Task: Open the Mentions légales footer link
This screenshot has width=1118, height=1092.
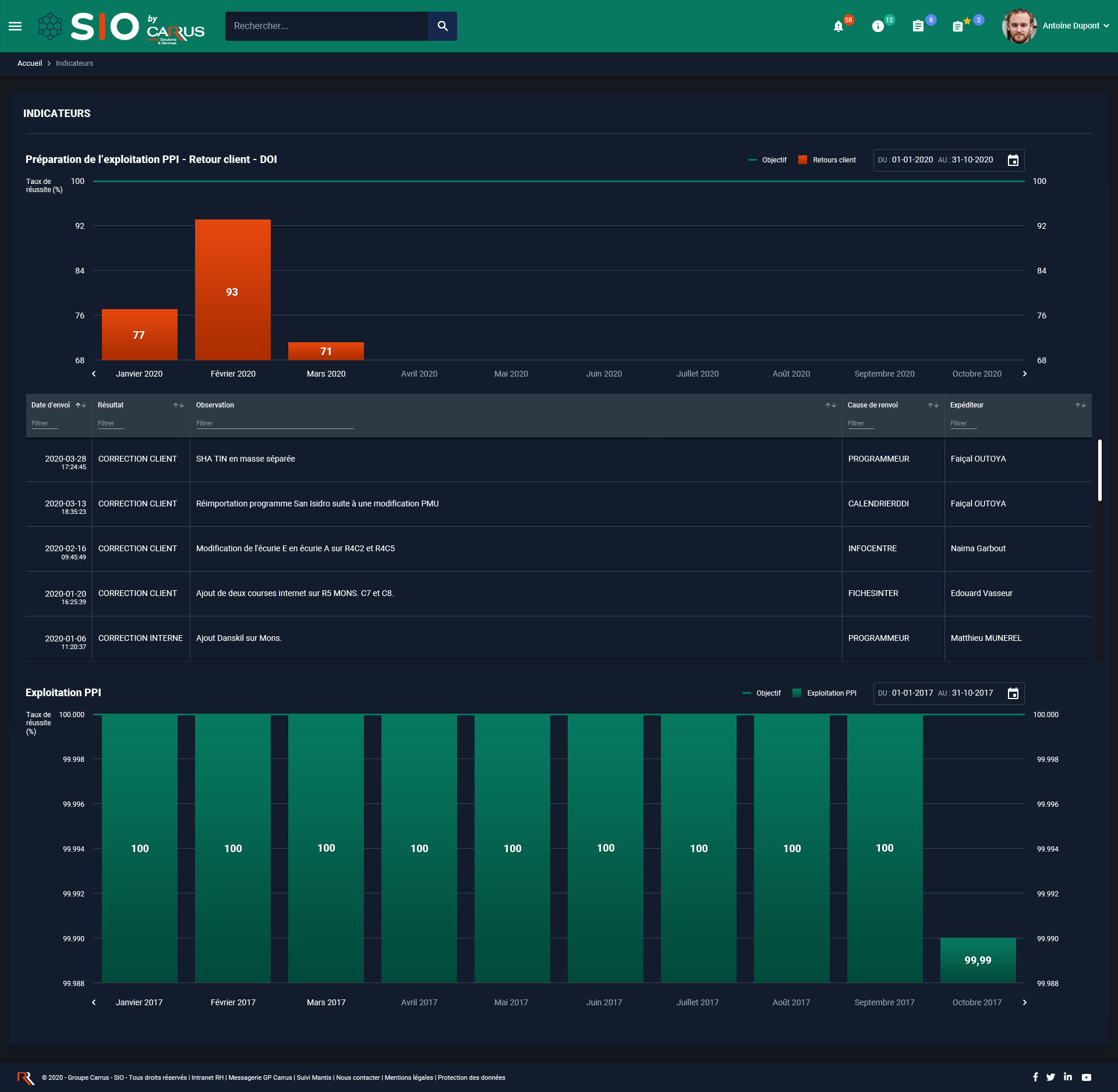Action: 409,1077
